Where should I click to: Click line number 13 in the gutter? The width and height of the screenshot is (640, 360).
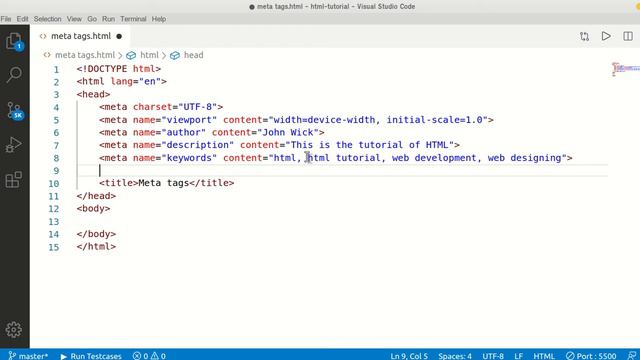coord(54,222)
